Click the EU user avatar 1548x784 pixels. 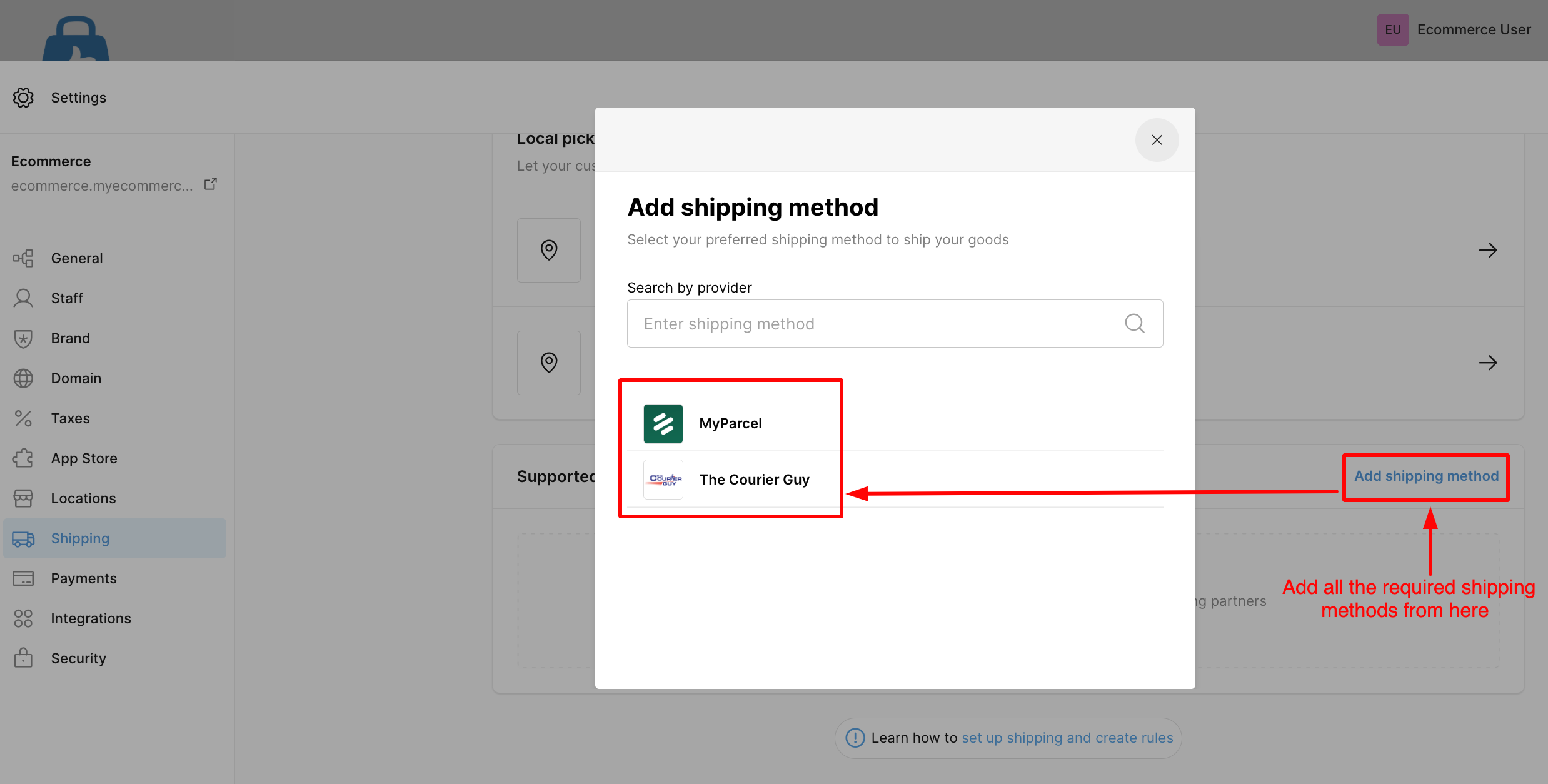1392,29
